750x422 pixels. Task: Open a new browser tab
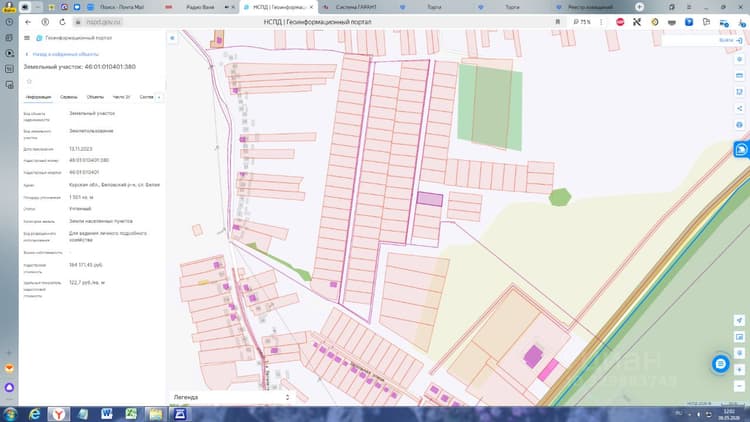640,7
